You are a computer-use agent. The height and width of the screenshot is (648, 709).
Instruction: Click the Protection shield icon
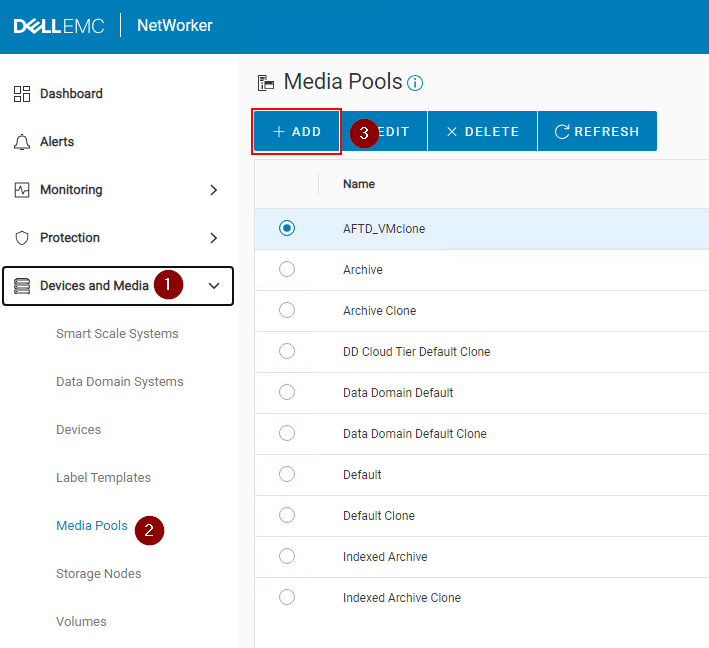coord(22,238)
